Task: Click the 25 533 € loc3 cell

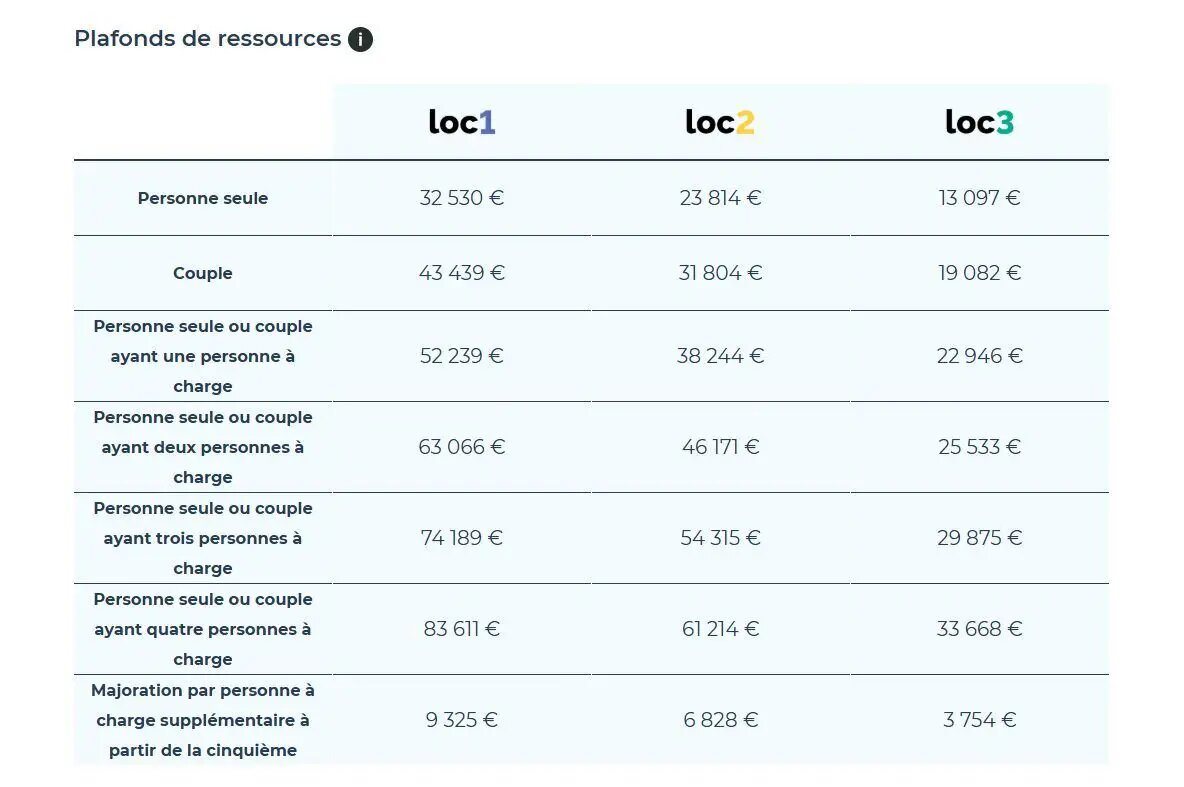Action: (x=979, y=447)
